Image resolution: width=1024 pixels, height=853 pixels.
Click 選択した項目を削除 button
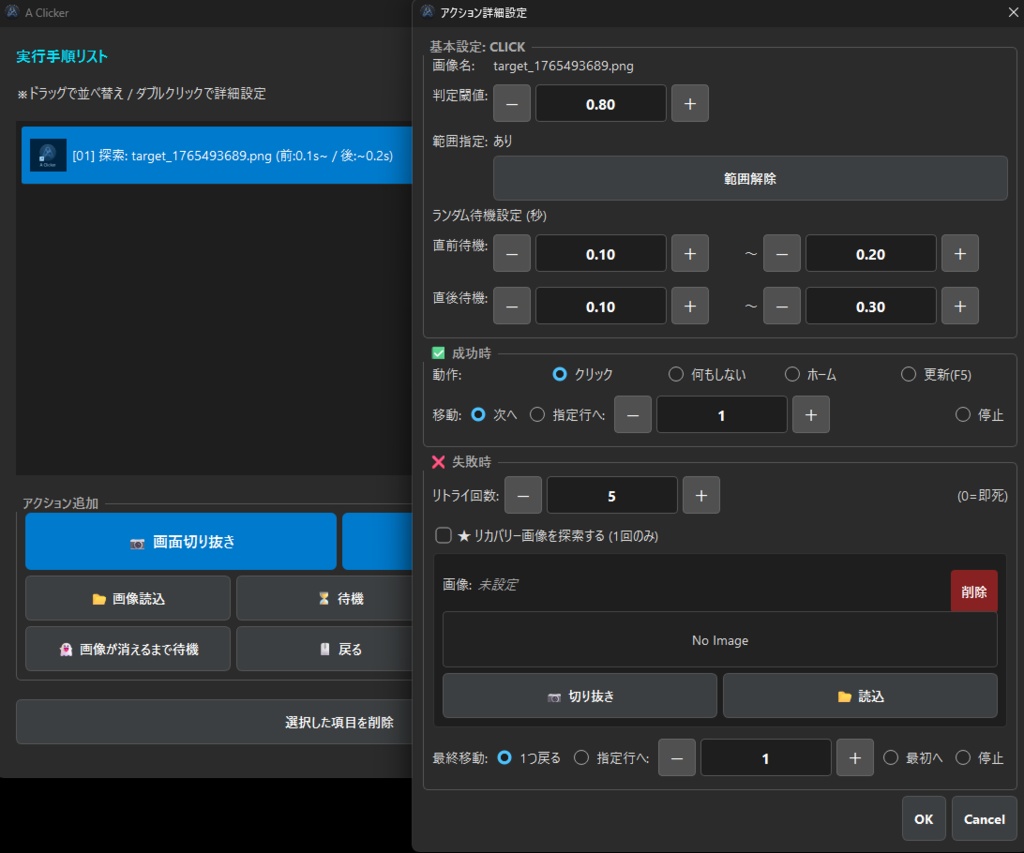tap(214, 722)
